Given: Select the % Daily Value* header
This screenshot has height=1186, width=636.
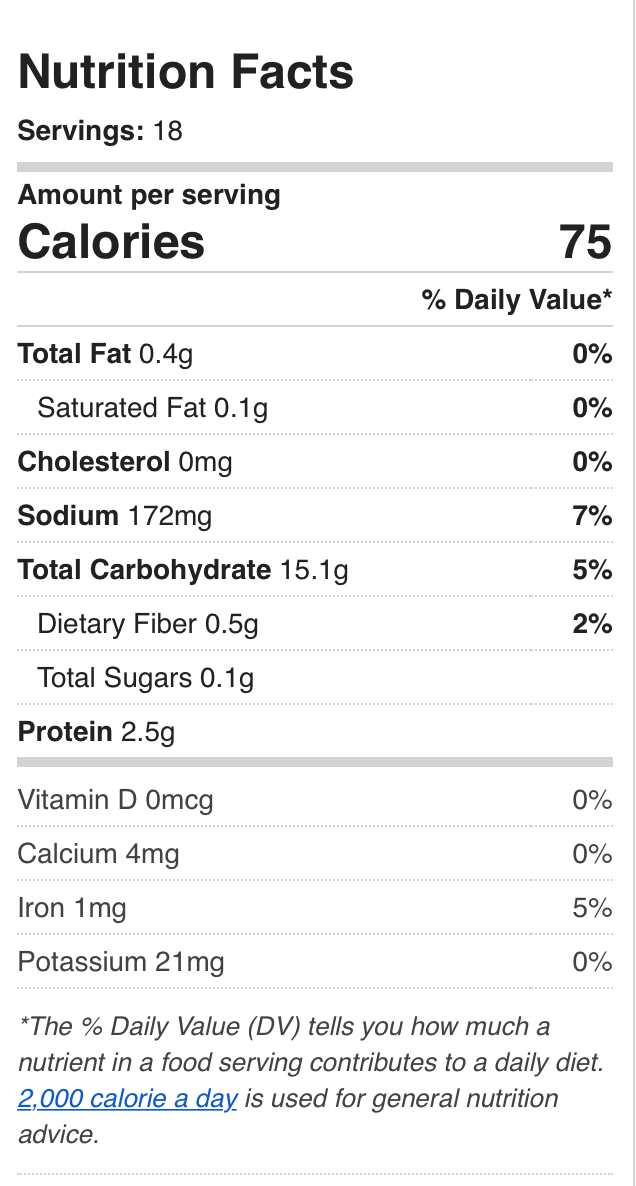Looking at the screenshot, I should coord(516,300).
